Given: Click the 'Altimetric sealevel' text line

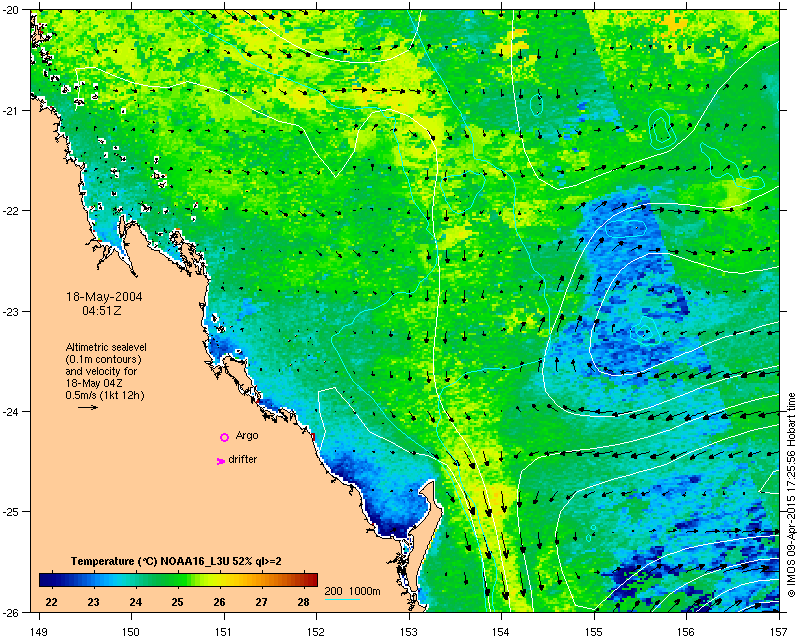Looking at the screenshot, I should click(106, 347).
